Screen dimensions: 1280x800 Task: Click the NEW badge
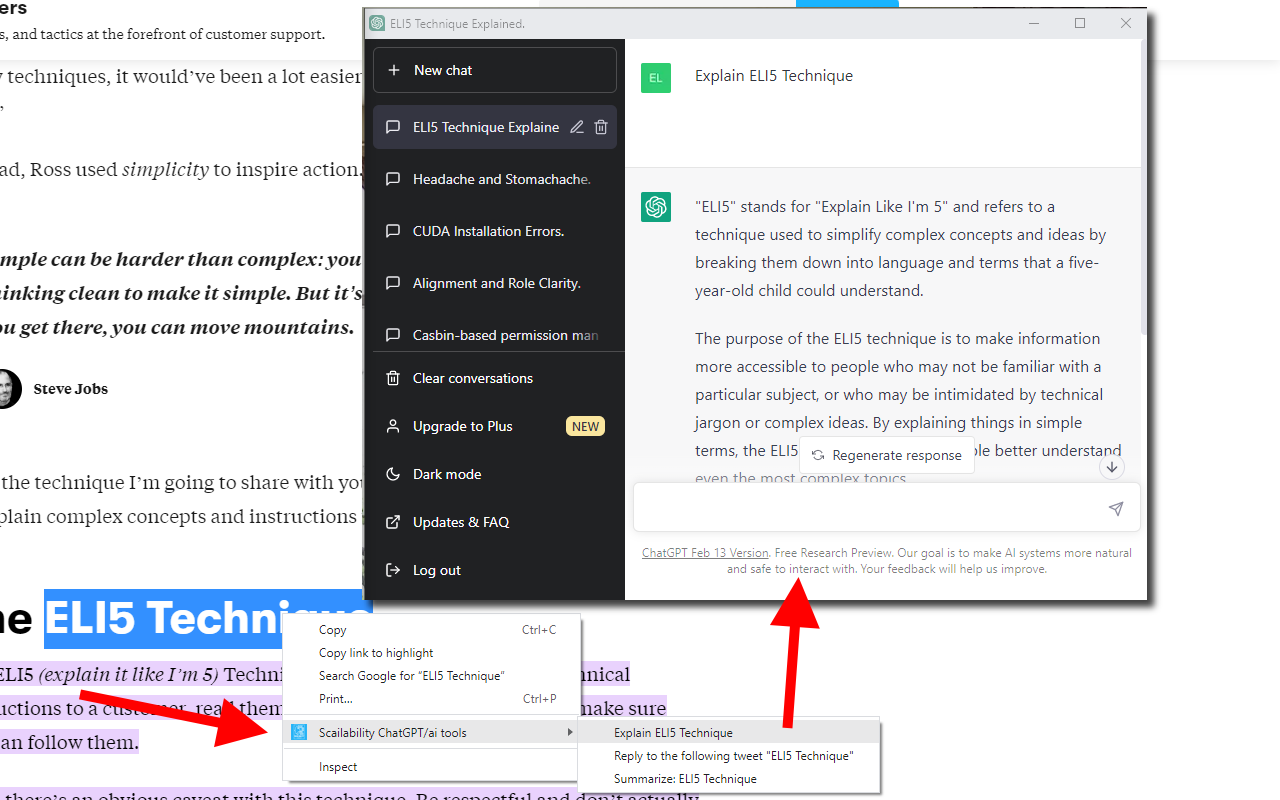point(586,426)
